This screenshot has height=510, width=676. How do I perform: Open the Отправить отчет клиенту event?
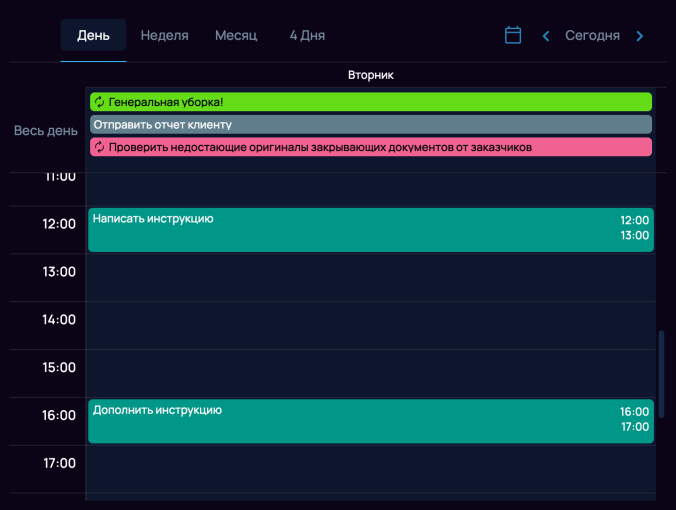coord(370,124)
